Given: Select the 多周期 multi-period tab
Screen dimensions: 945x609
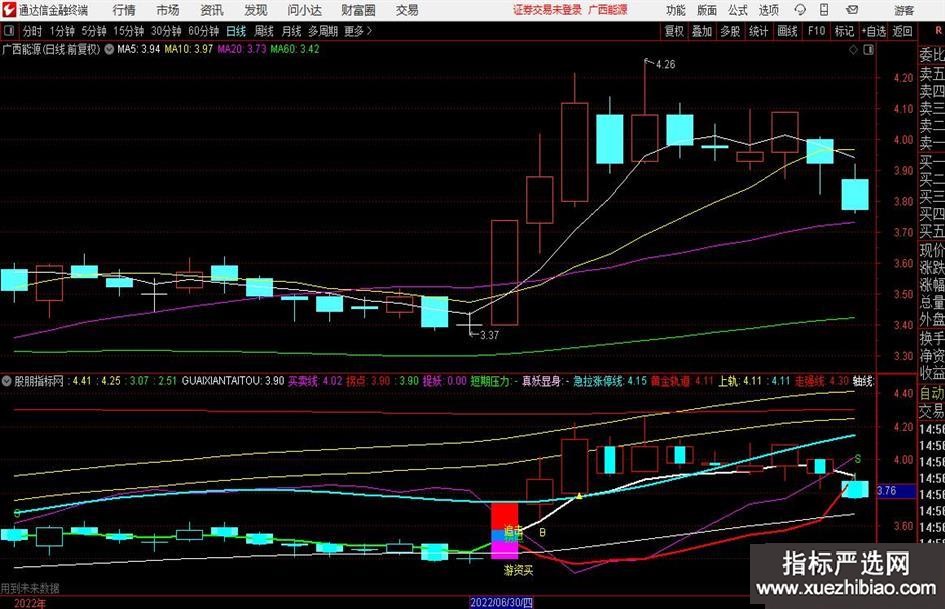Looking at the screenshot, I should [323, 31].
